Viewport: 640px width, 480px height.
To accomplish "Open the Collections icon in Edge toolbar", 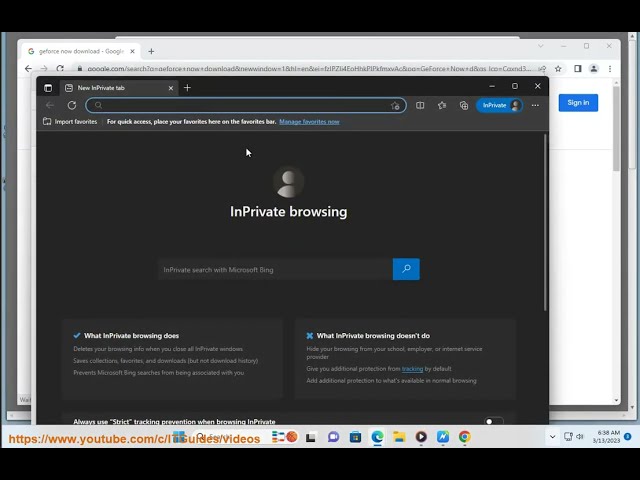I will [464, 105].
